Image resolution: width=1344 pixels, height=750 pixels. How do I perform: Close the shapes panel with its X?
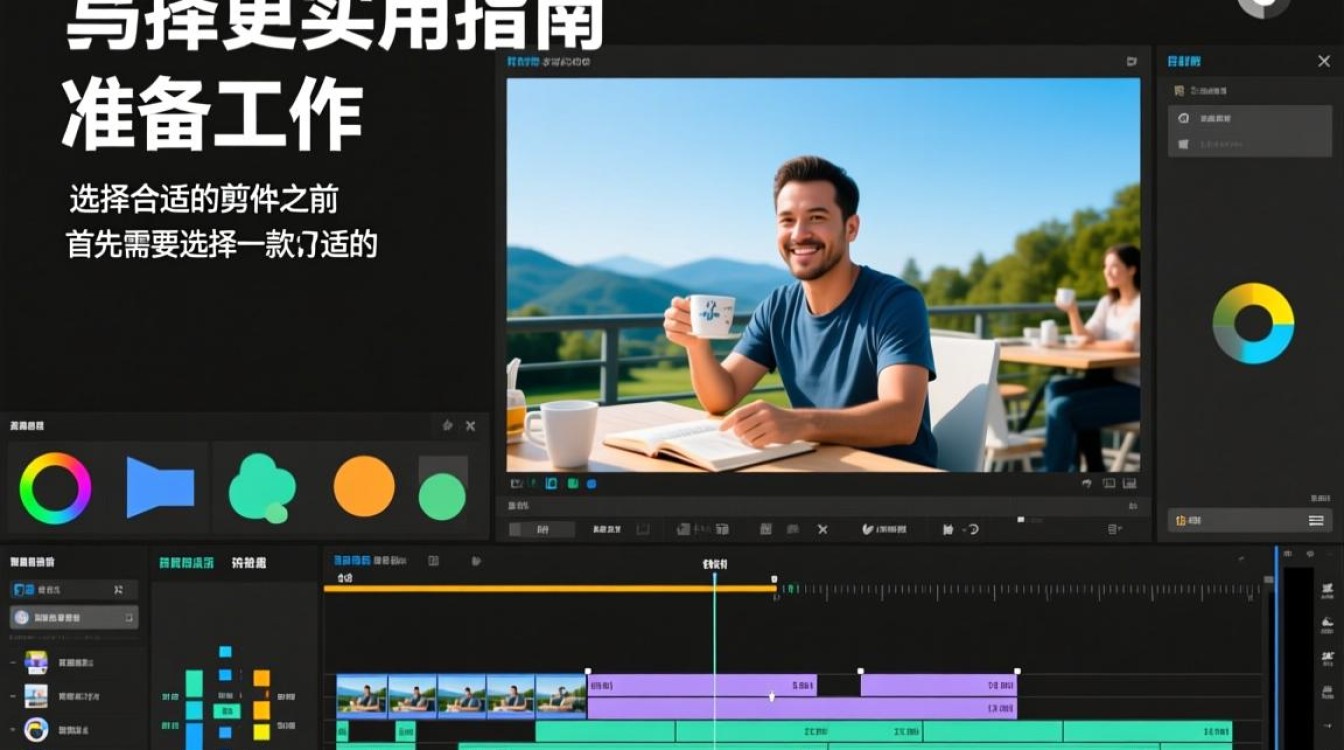point(471,425)
